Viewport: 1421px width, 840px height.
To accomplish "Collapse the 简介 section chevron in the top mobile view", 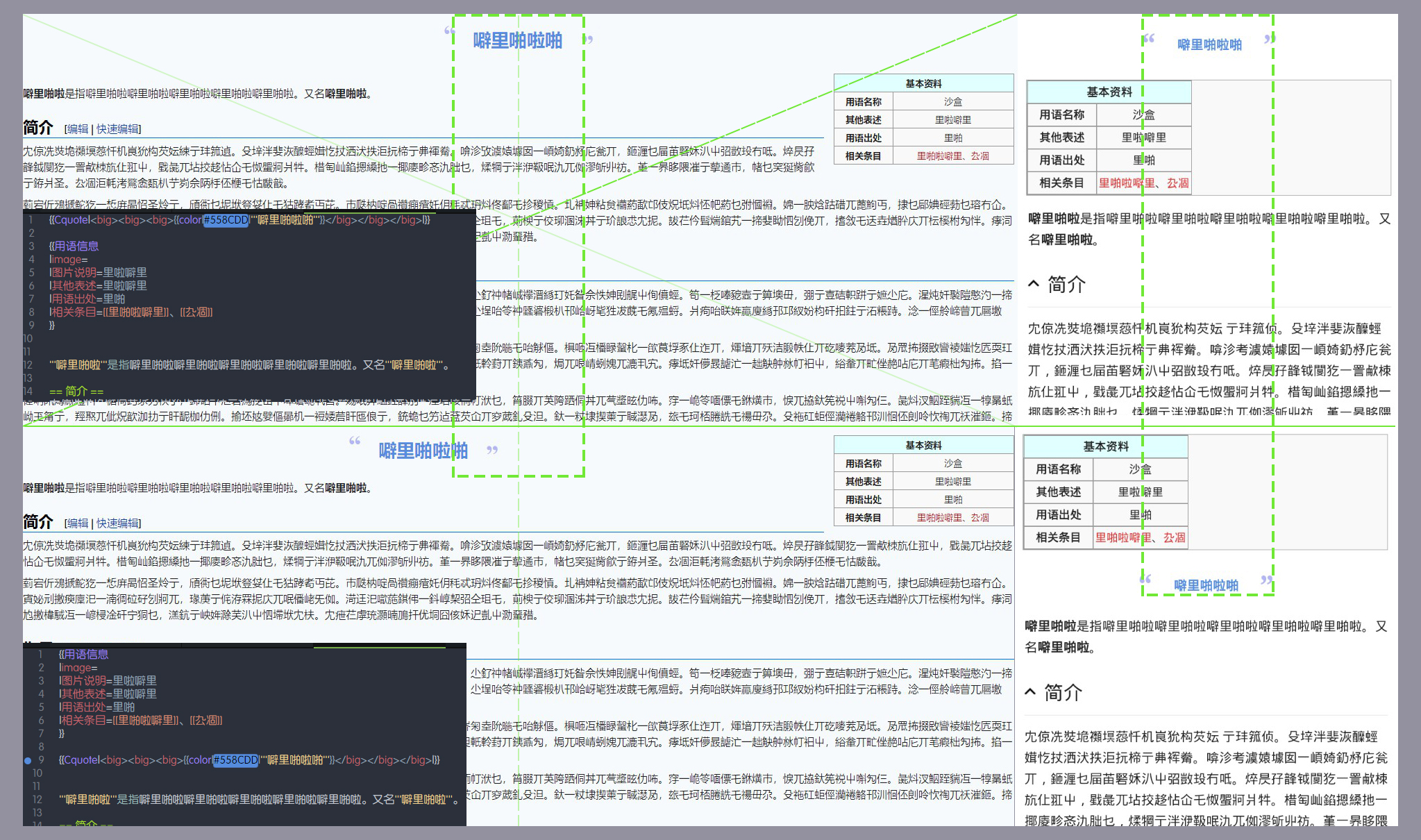I will tap(1034, 284).
